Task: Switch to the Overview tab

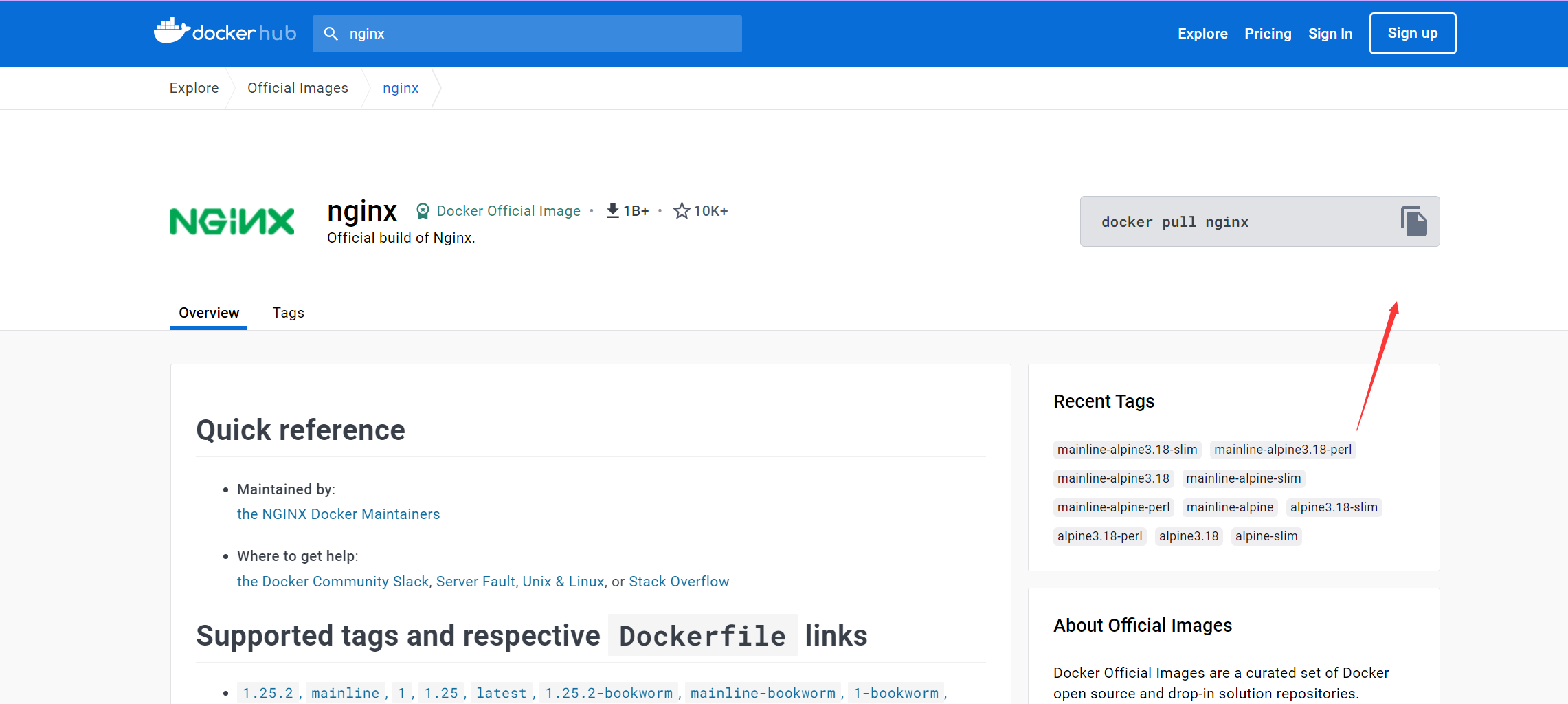Action: click(x=209, y=313)
